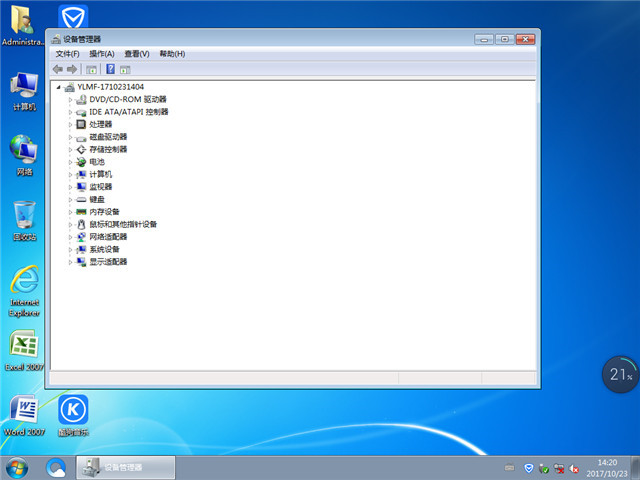Open the pinned browser icon on taskbar
The width and height of the screenshot is (640, 480).
56,468
